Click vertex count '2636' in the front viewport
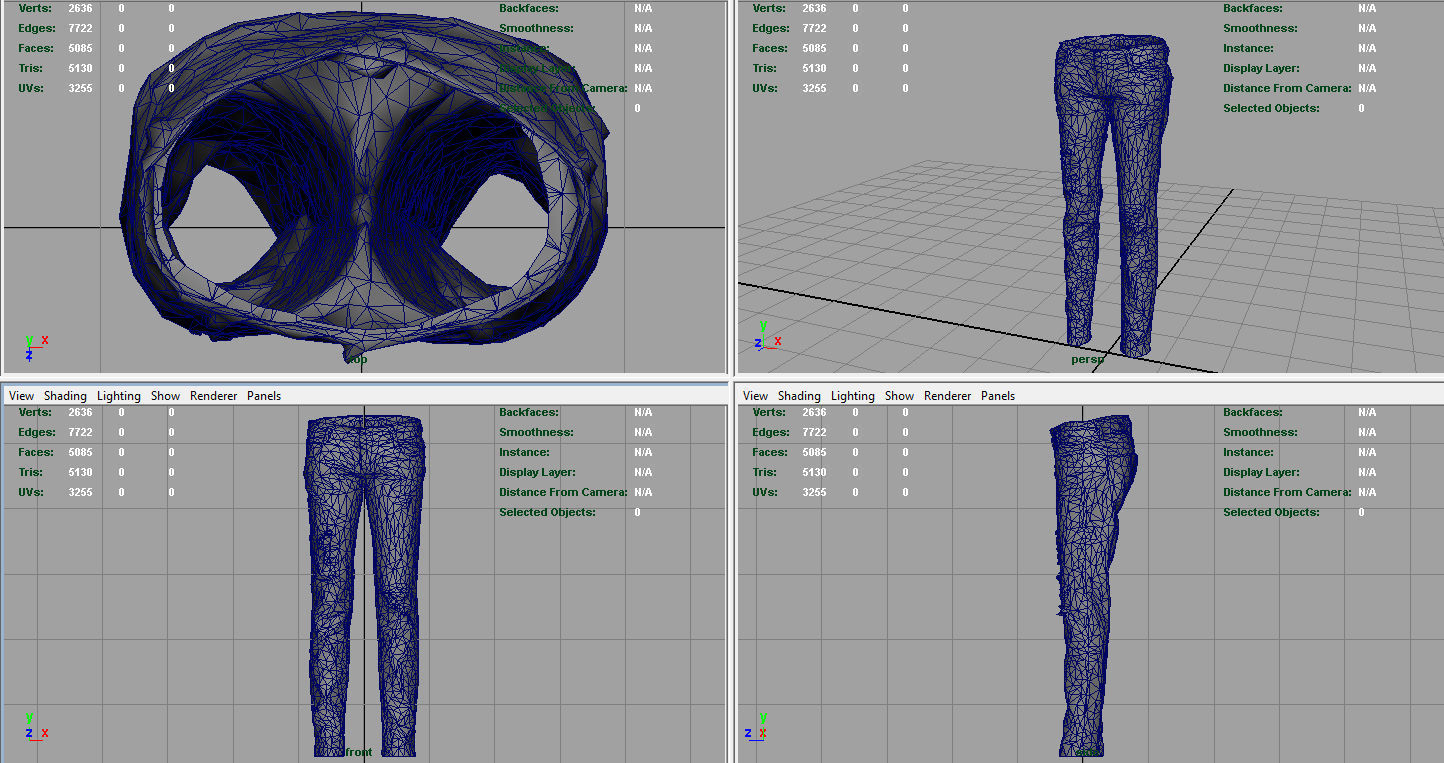 pos(80,412)
